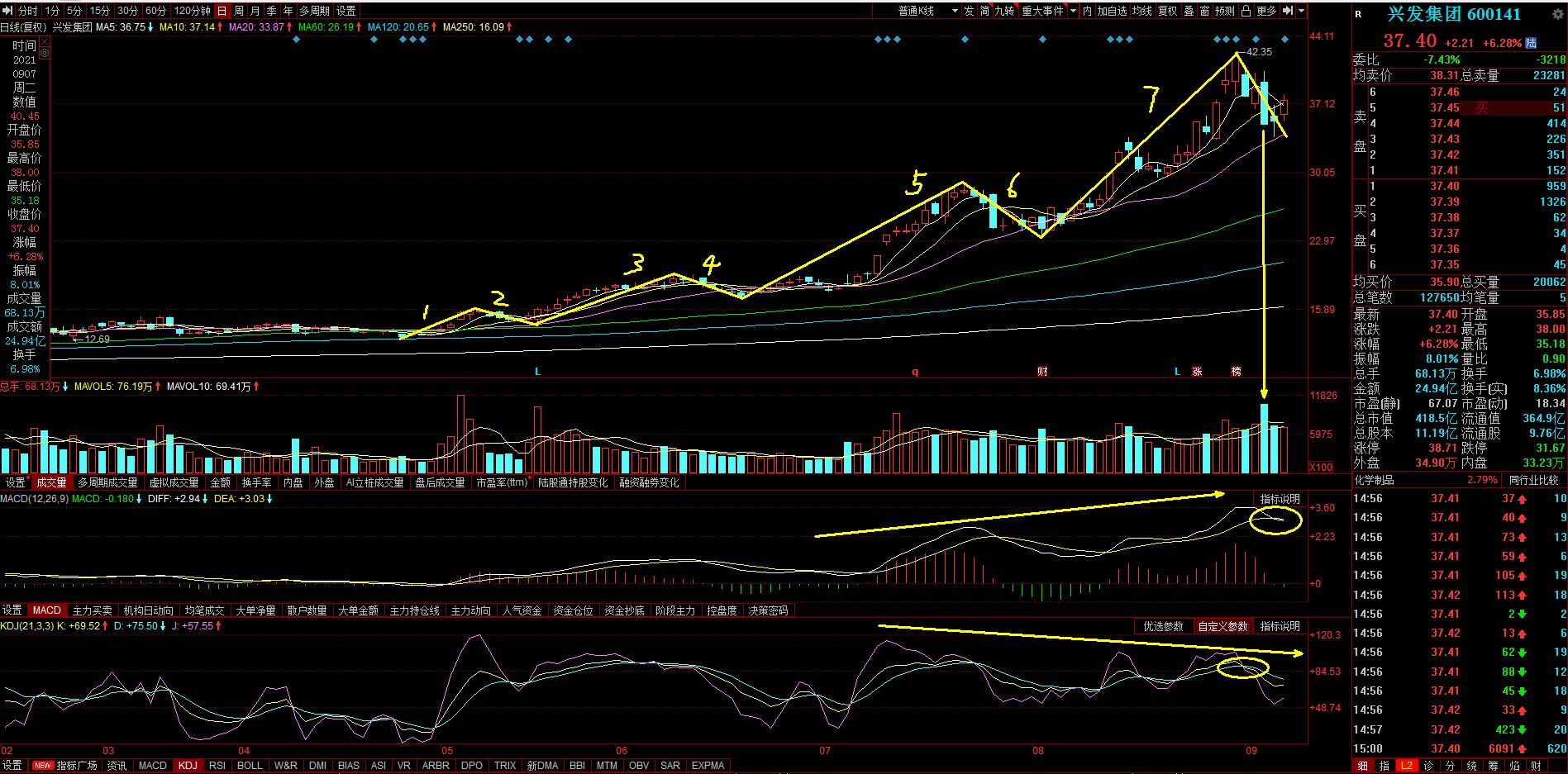Click the collapse arrow icon at top-left
Screen dimensions: 1568x774
[8, 11]
